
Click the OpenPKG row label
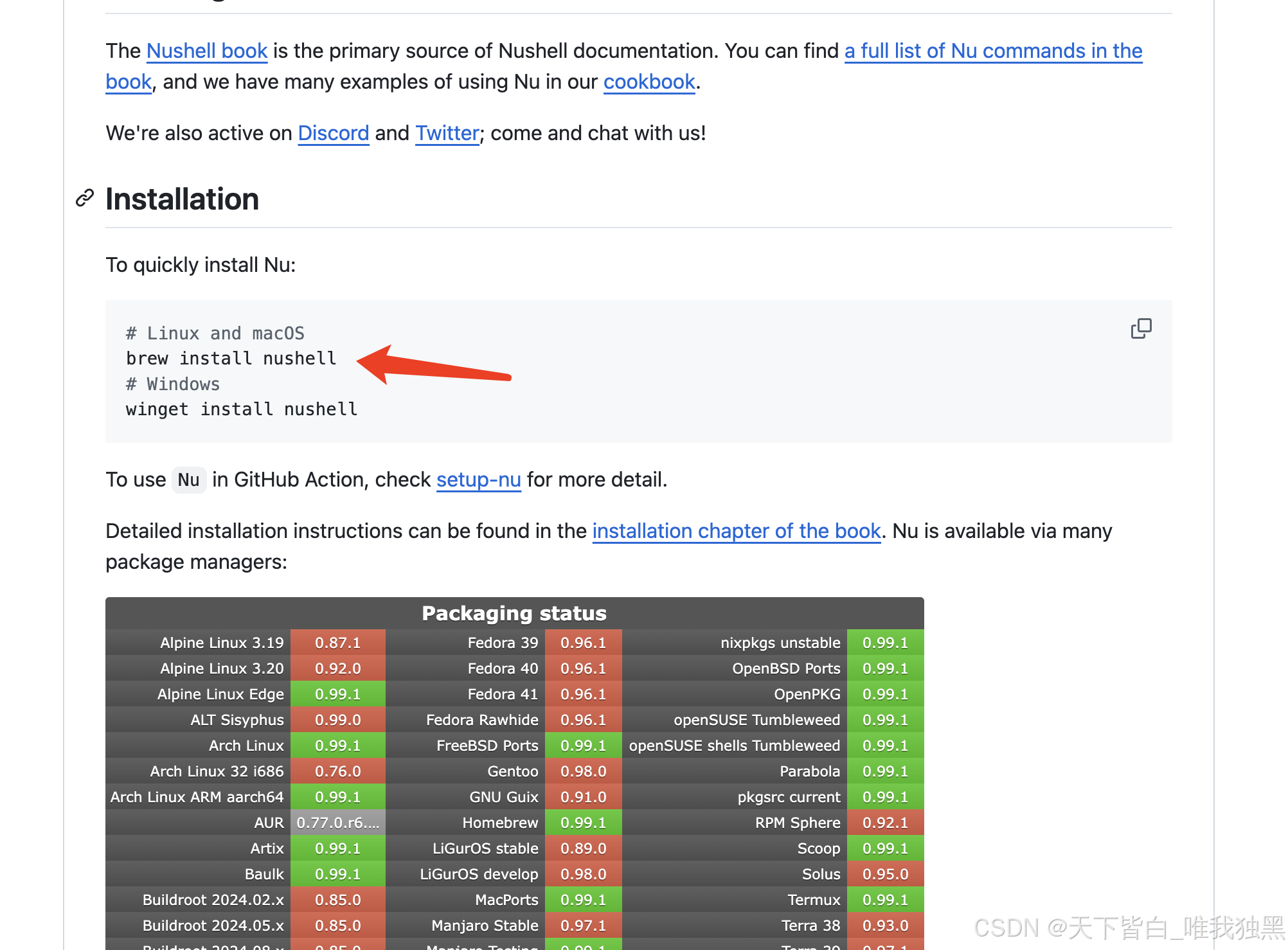tap(807, 694)
